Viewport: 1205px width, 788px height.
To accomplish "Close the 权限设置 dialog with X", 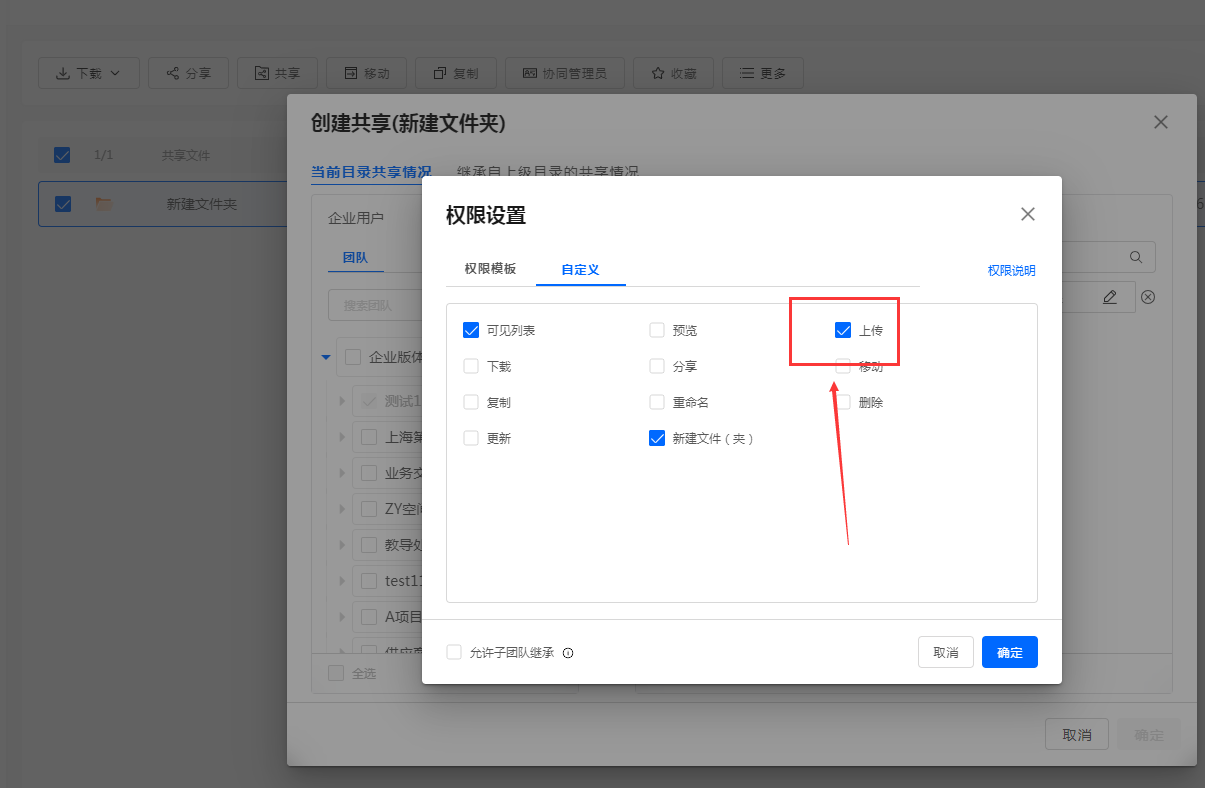I will pos(1028,214).
